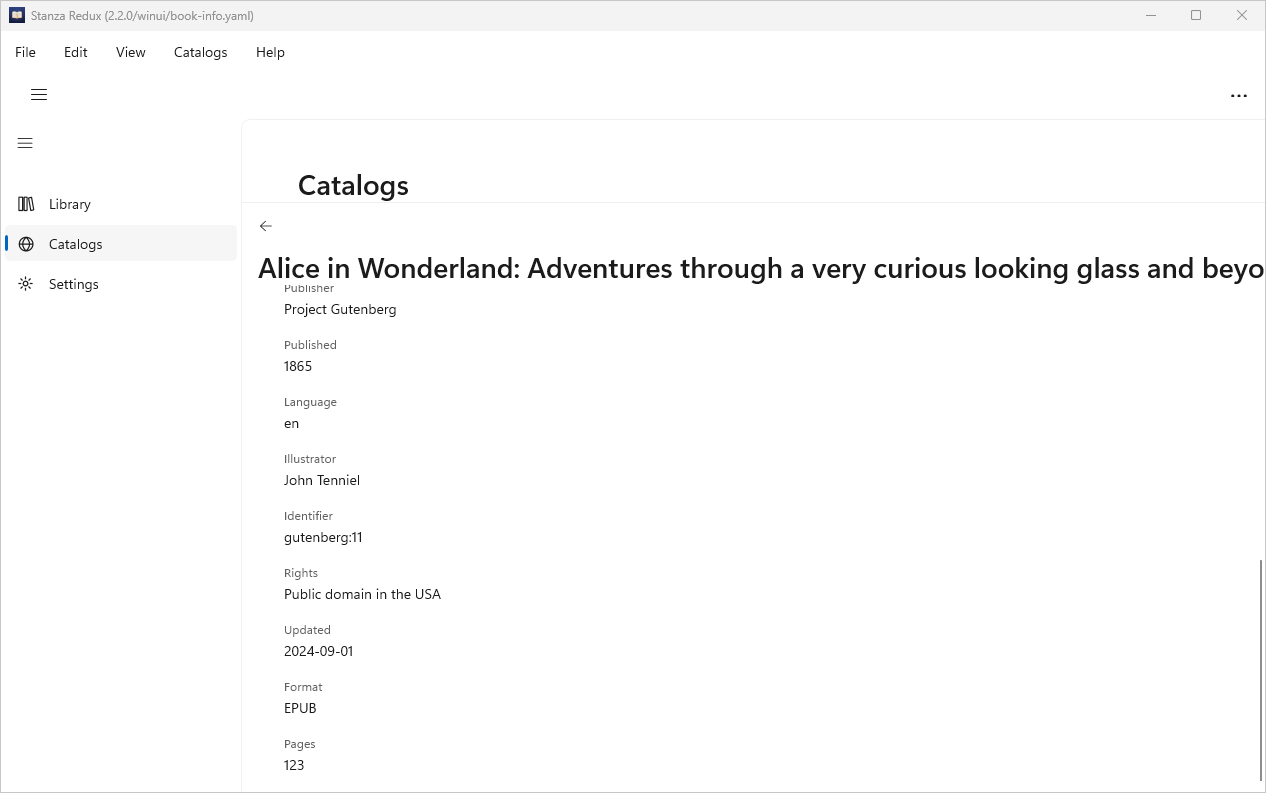Click the Format field label

303,687
